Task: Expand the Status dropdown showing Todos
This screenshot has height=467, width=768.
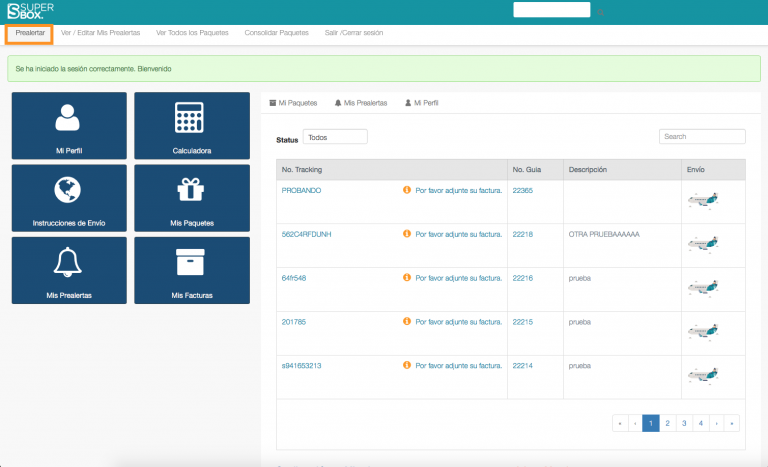Action: (x=335, y=137)
